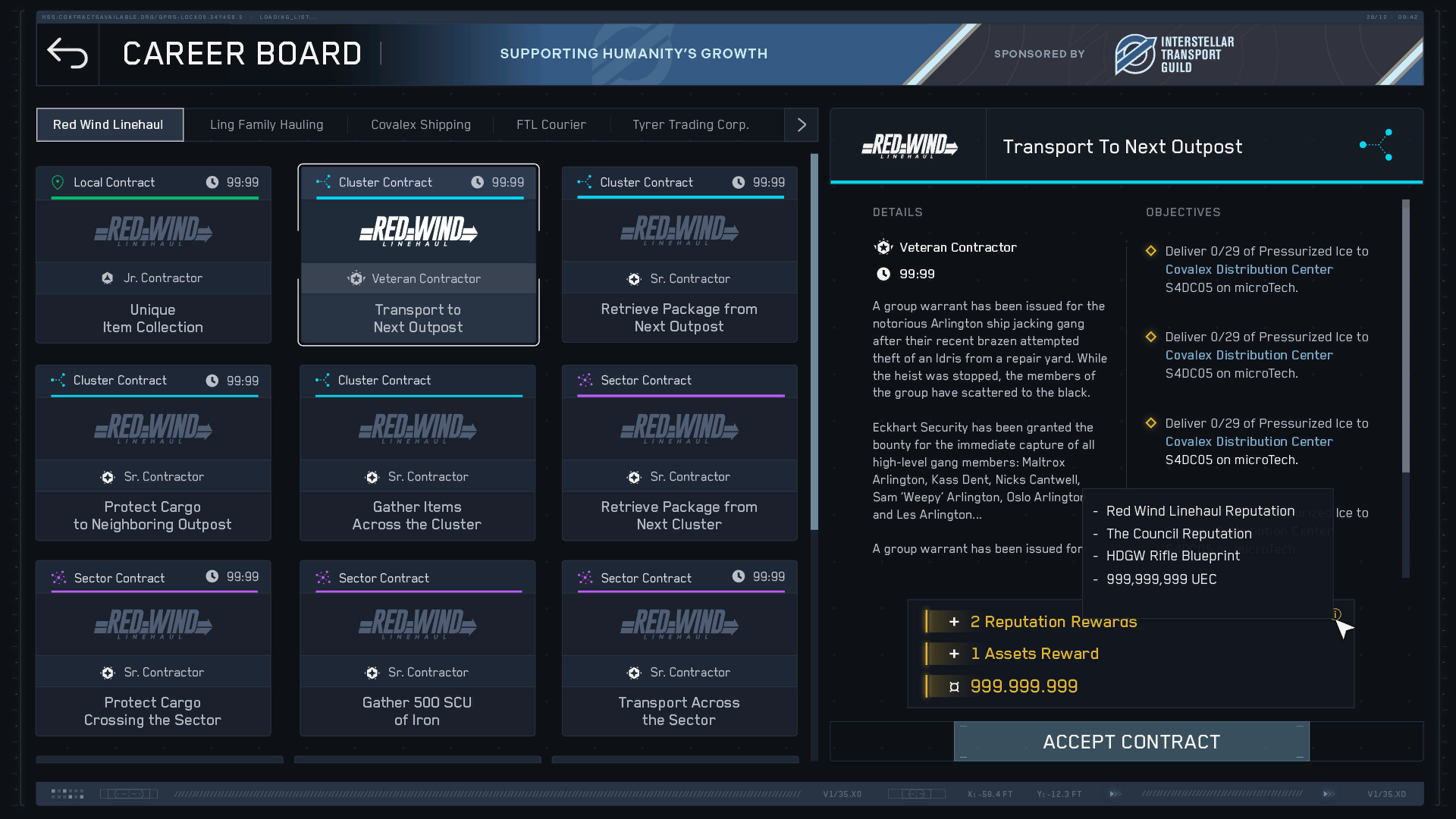Screen dimensions: 1456x819
Task: Click the cluster icon on the Gather Items card
Action: tap(323, 380)
